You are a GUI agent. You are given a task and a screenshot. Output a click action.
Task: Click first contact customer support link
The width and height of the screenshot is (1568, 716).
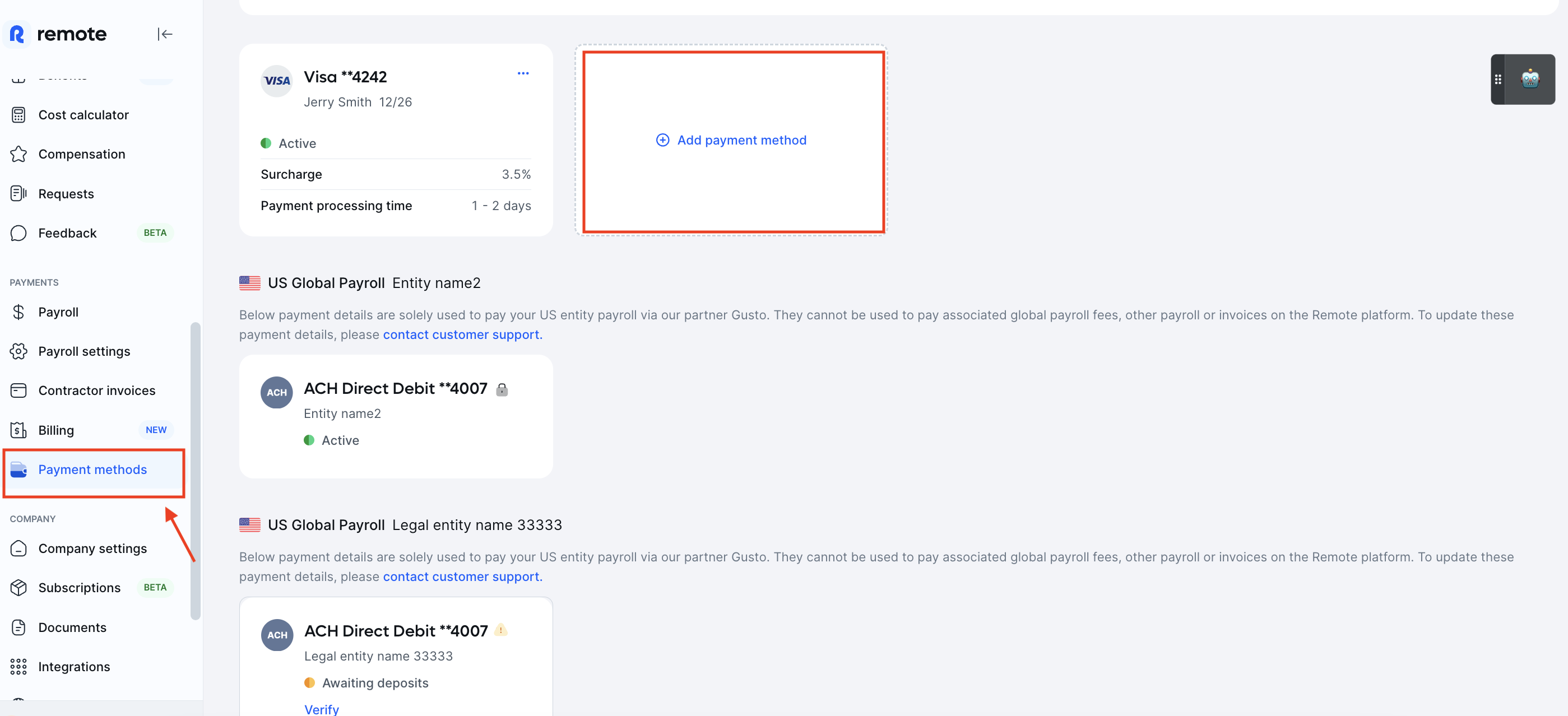[462, 334]
